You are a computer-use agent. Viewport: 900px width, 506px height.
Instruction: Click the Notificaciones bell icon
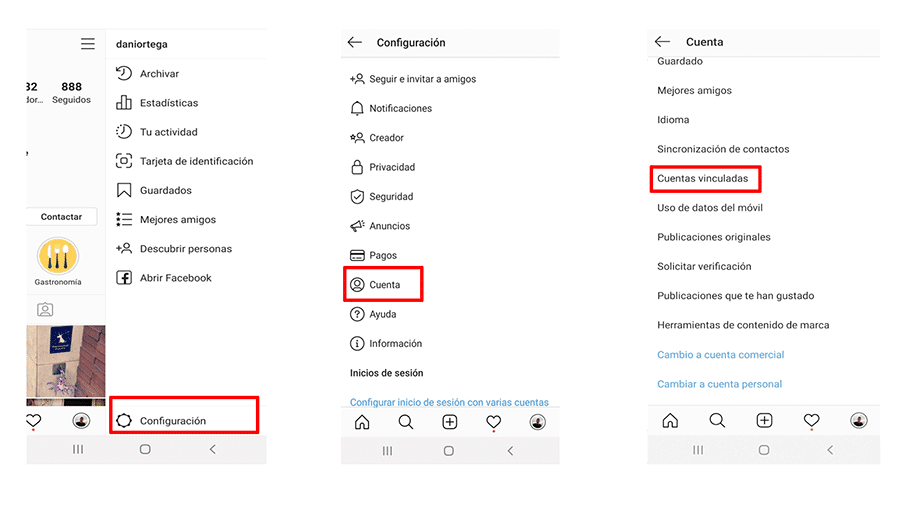click(357, 108)
